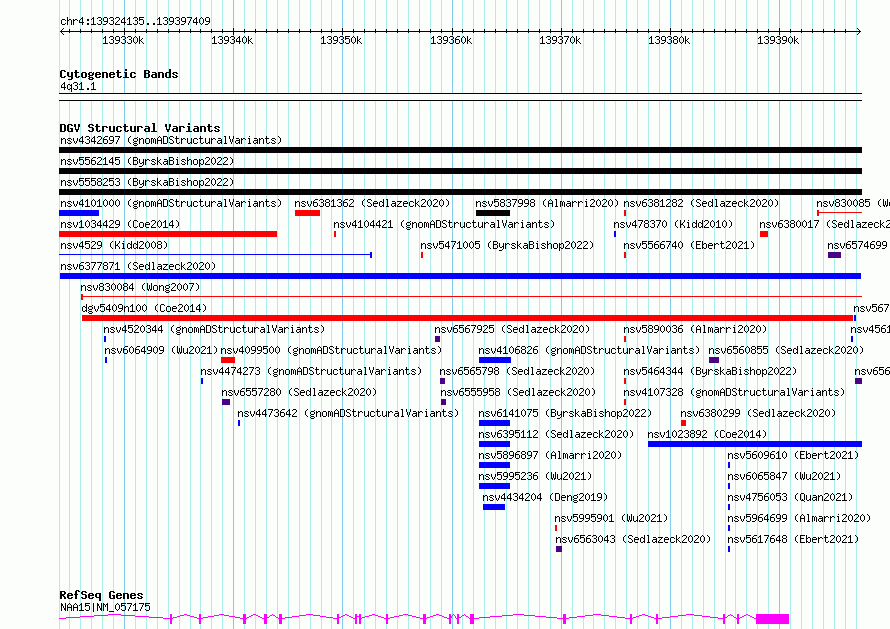This screenshot has height=629, width=890.
Task: Click the RefSeq Genes track title
Action: 101,595
